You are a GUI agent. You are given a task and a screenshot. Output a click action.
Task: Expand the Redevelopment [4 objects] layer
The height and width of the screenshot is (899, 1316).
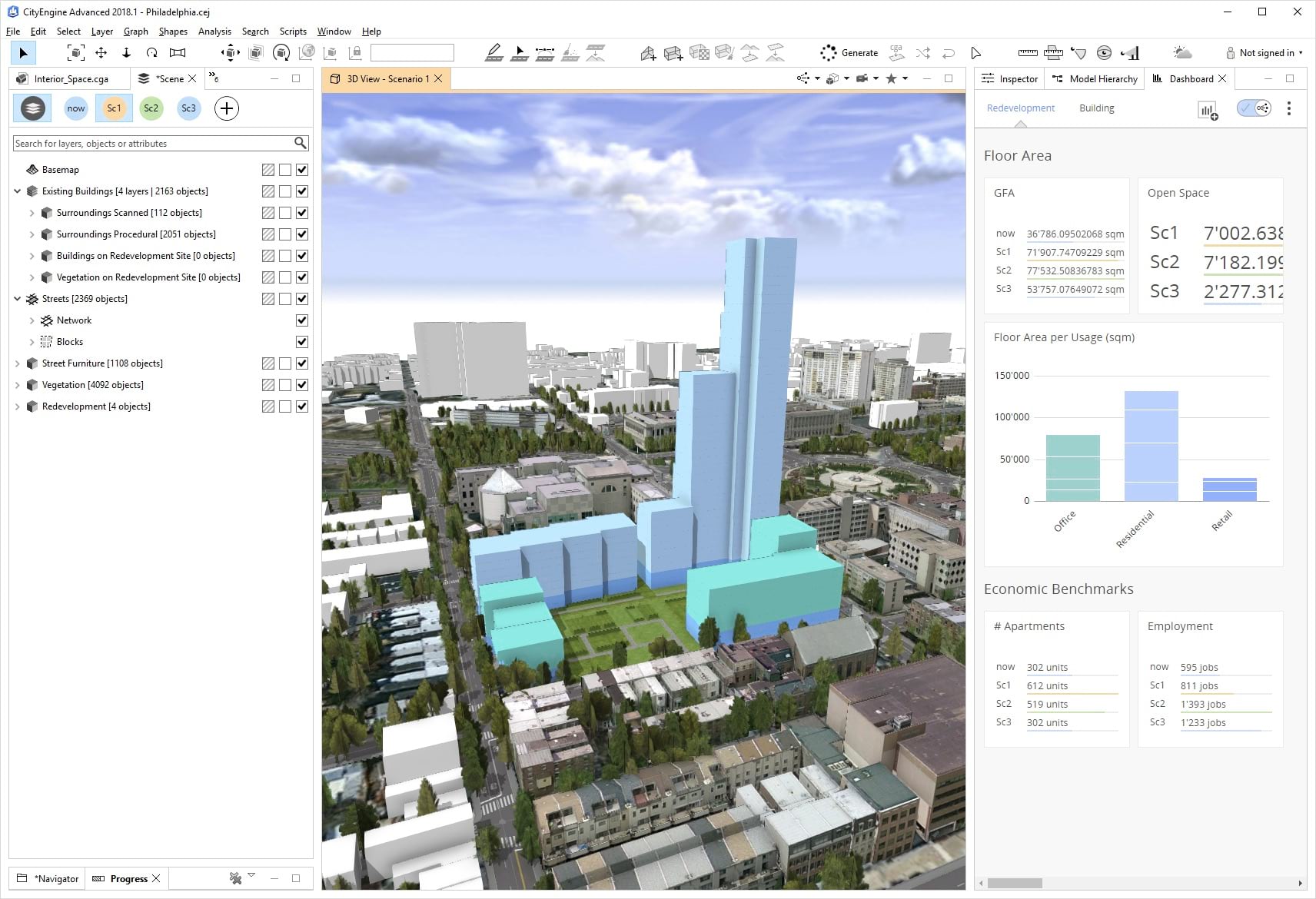pyautogui.click(x=18, y=406)
